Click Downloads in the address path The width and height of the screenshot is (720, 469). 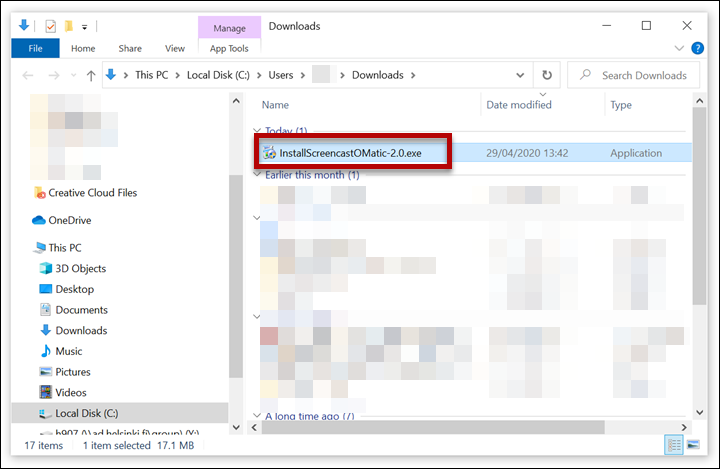click(377, 75)
